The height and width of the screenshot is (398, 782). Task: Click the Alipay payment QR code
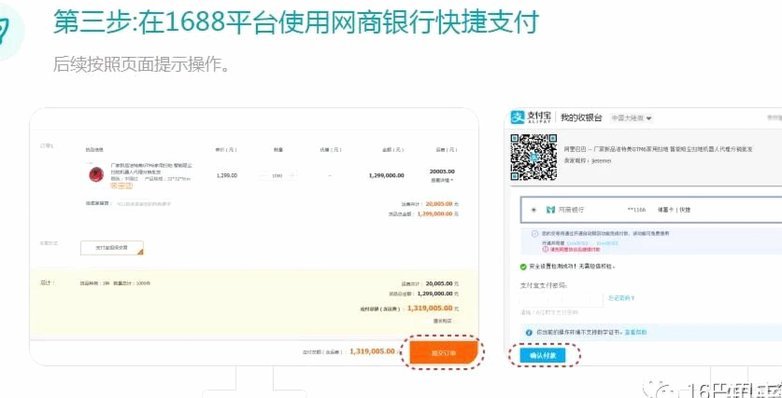click(x=534, y=157)
